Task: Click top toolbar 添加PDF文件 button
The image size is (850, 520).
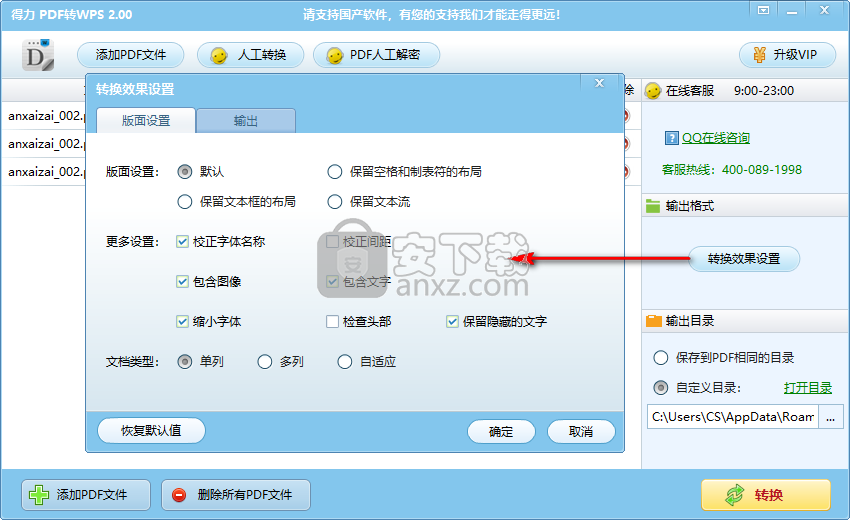Action: 131,55
